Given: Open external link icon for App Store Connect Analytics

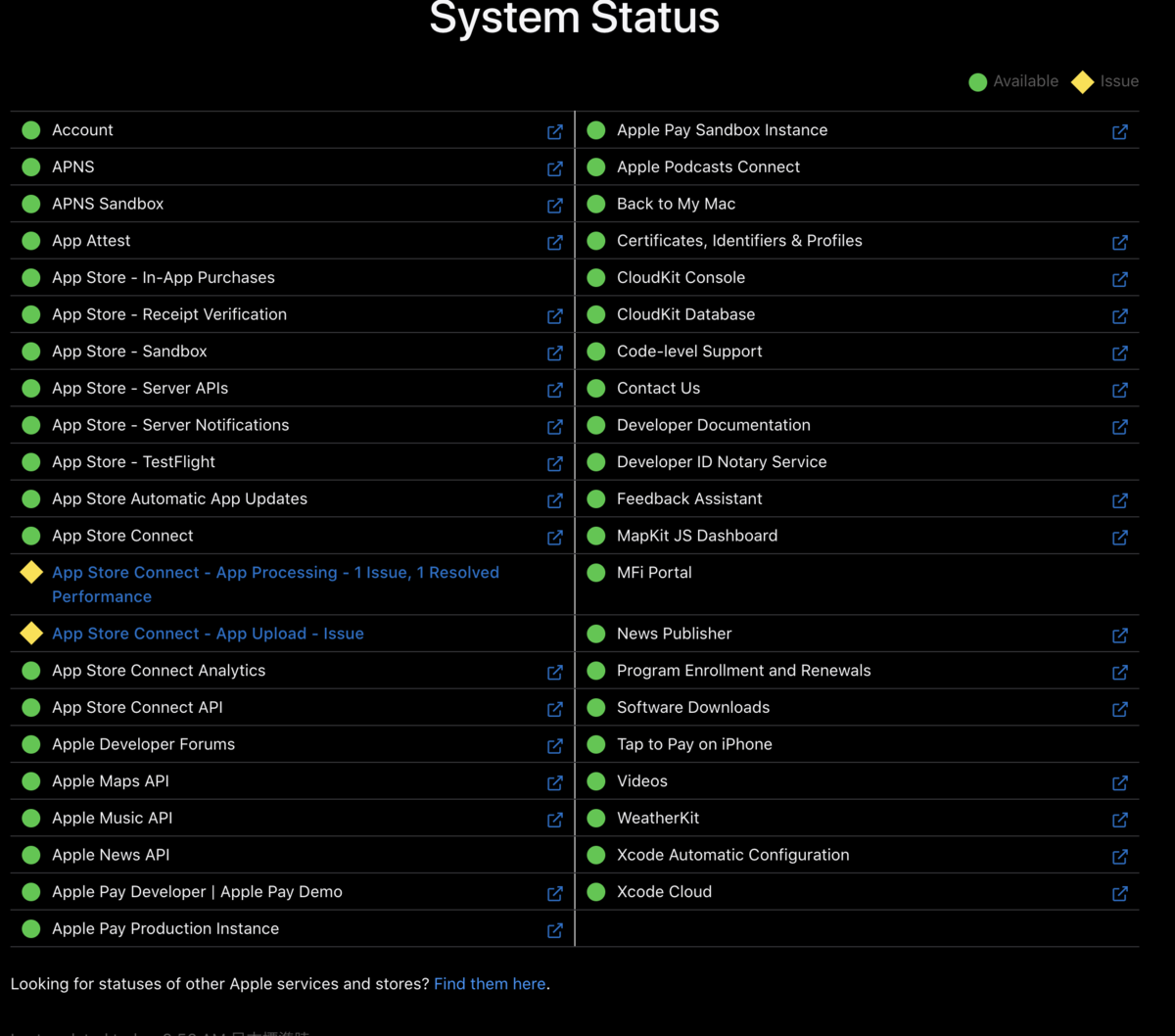Looking at the screenshot, I should click(x=555, y=672).
